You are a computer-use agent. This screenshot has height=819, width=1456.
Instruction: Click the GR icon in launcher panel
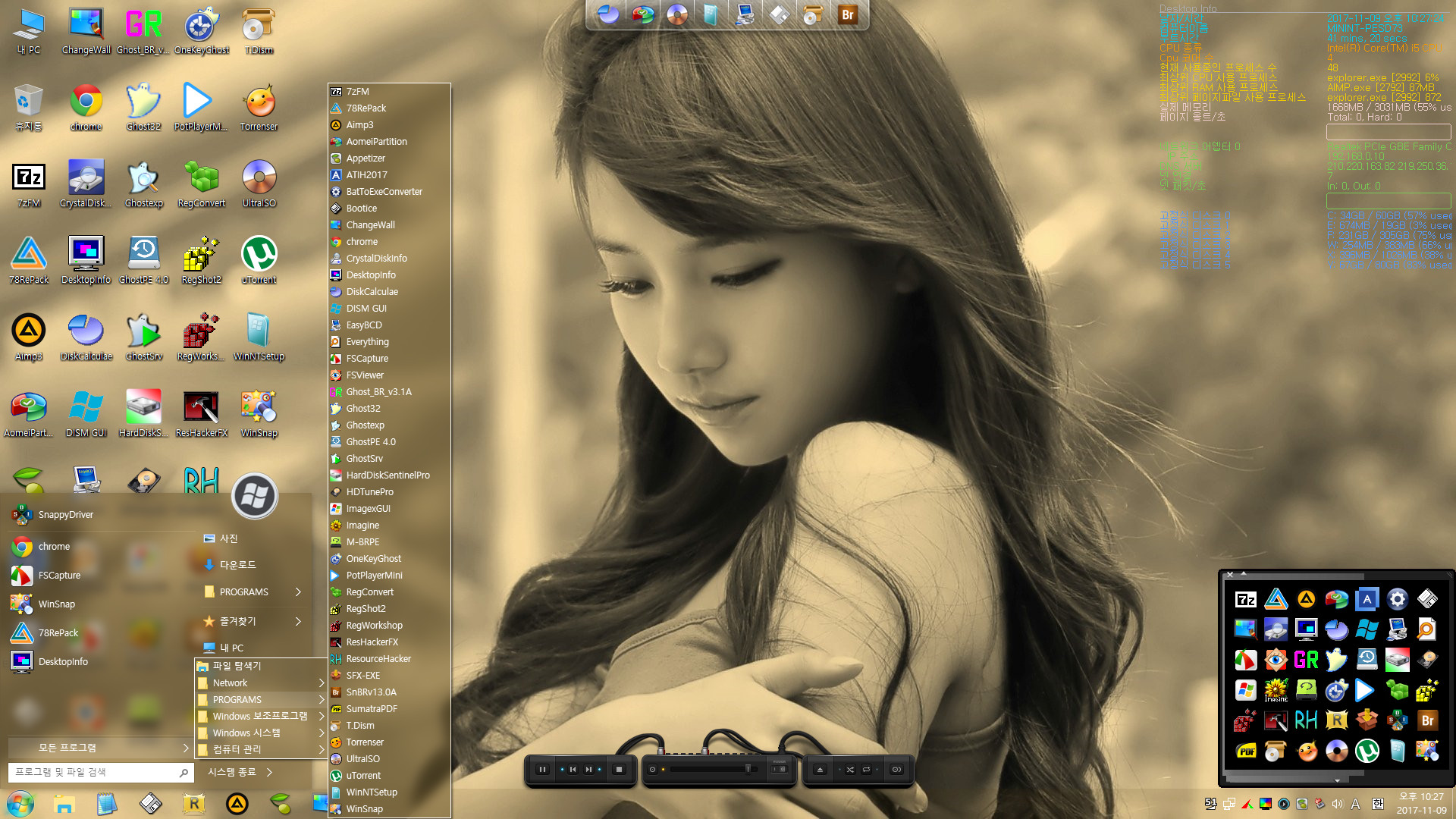click(x=1306, y=660)
